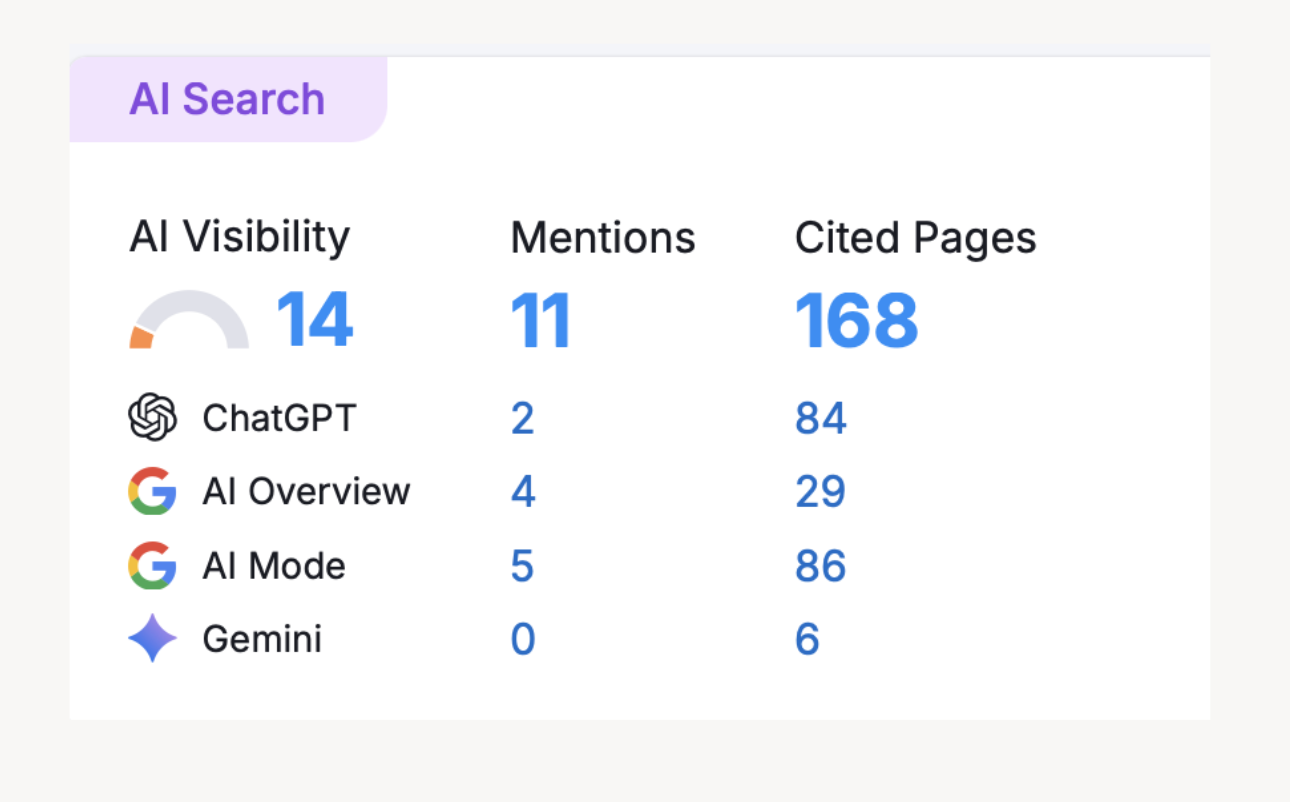Open ChatGPT cited pages value 84
The height and width of the screenshot is (802, 1290).
pyautogui.click(x=821, y=418)
